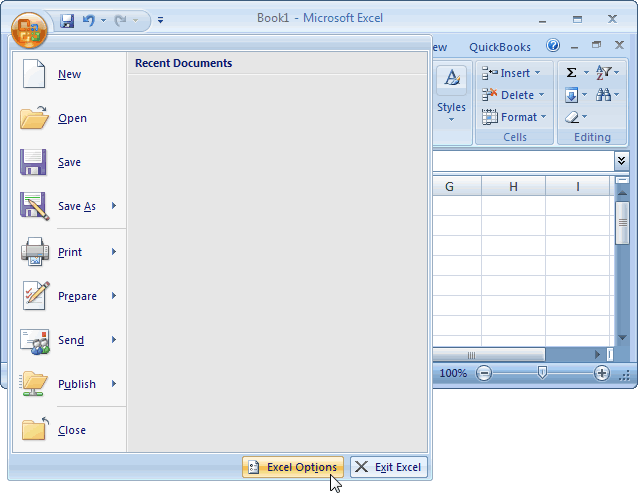Click Delete in the Cells group
This screenshot has width=638, height=493.
click(x=509, y=95)
